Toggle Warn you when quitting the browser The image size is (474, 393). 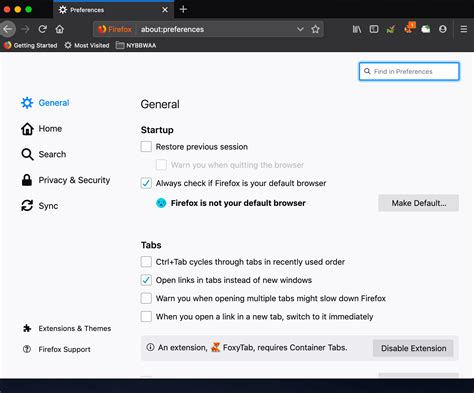coord(161,165)
